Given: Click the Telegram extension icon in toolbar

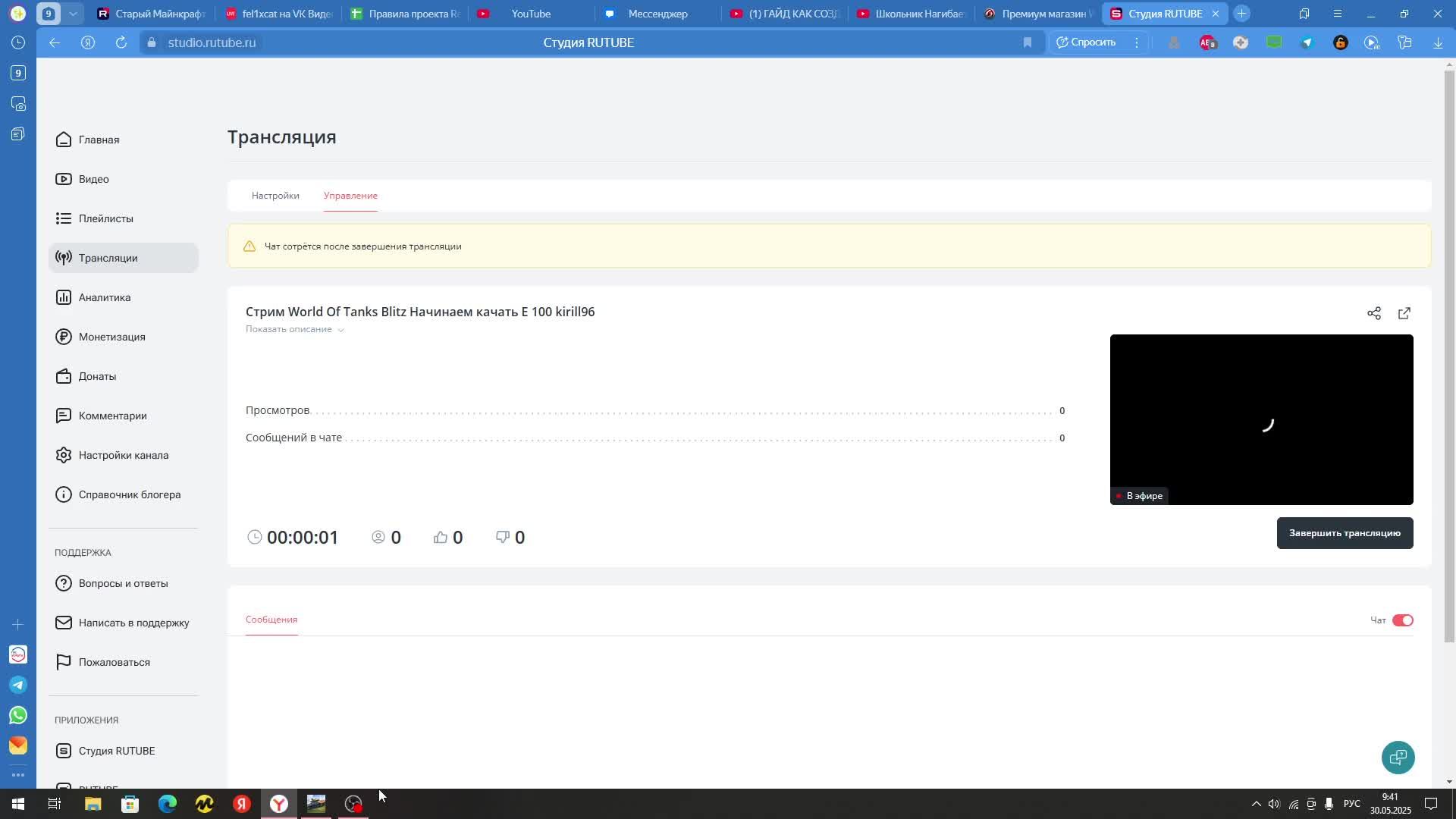Looking at the screenshot, I should point(1307,42).
